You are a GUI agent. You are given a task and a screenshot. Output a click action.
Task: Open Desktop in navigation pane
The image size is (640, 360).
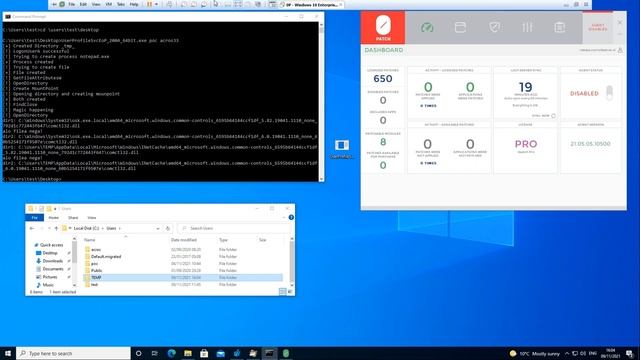coord(50,253)
